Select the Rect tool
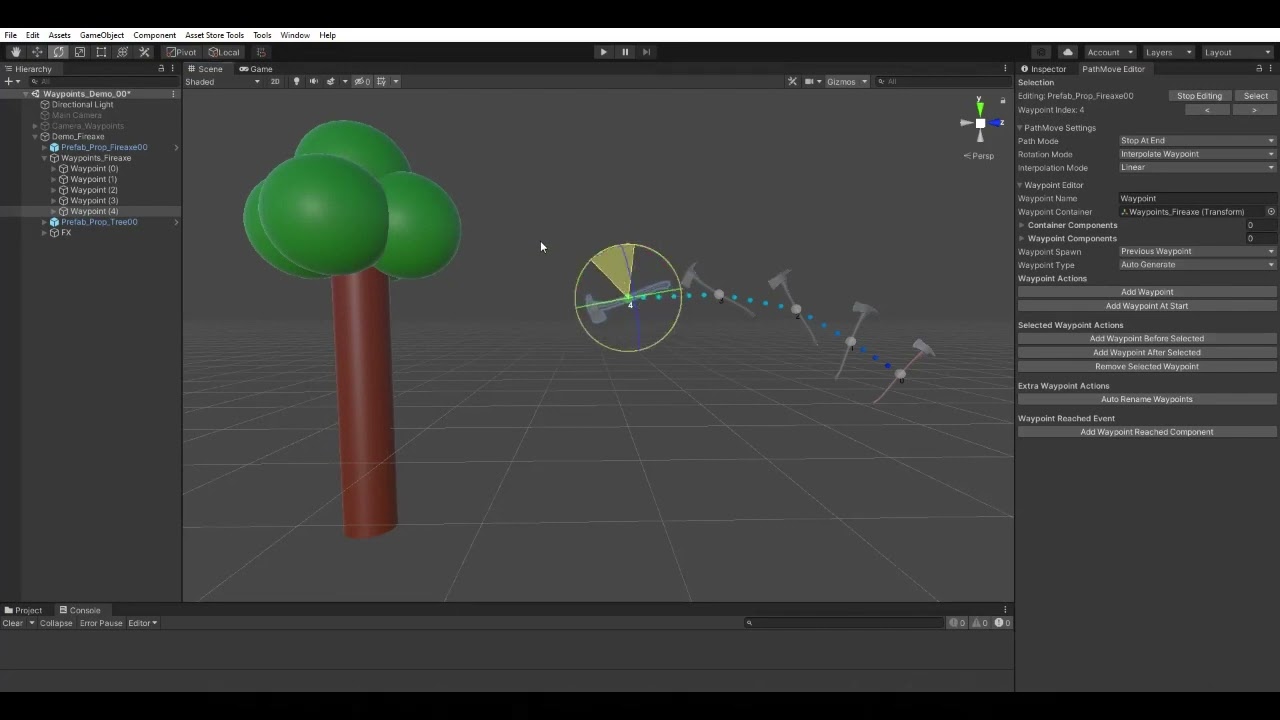Viewport: 1280px width, 720px height. click(101, 52)
